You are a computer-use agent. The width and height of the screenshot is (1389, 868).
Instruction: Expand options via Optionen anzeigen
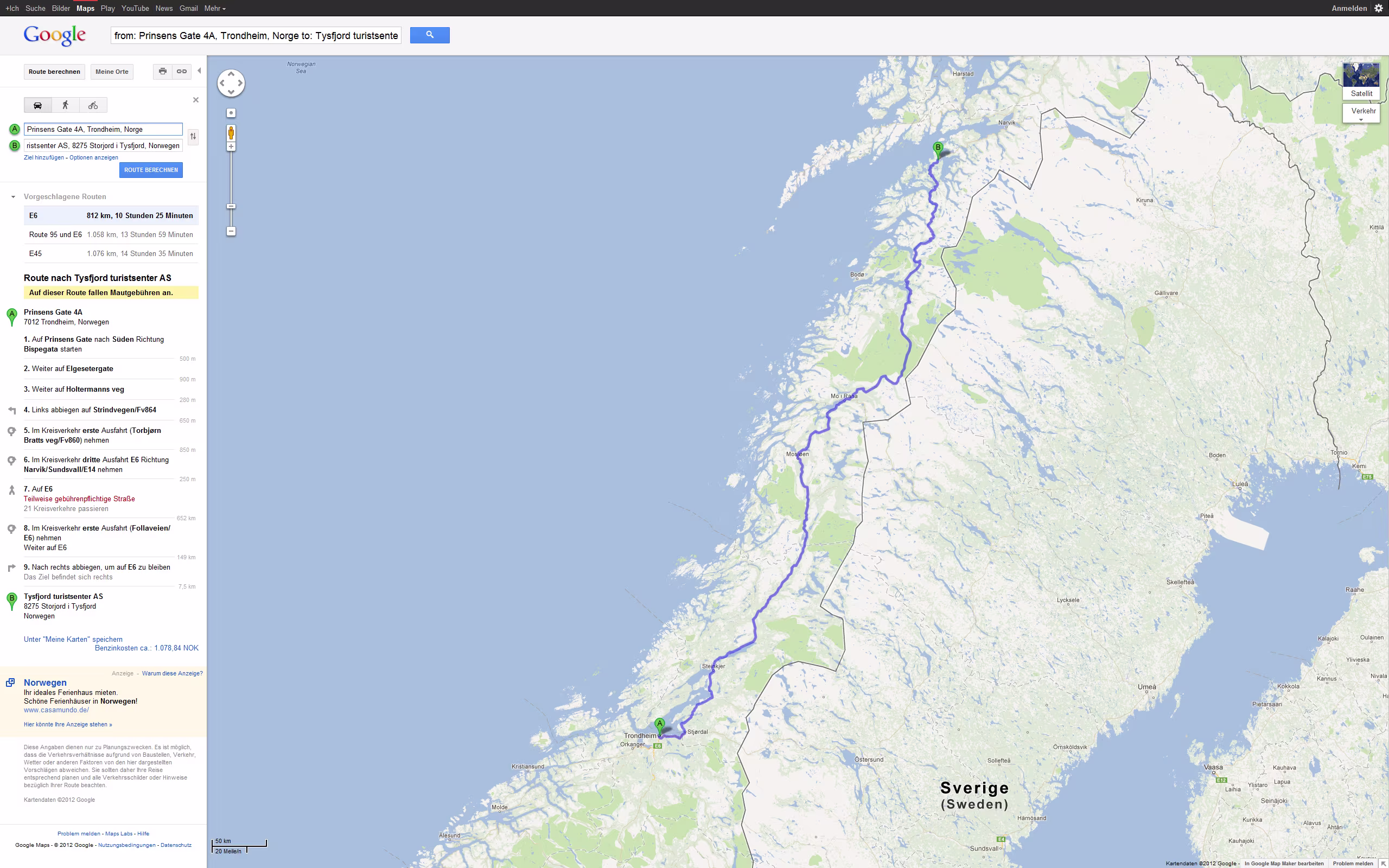(93, 157)
